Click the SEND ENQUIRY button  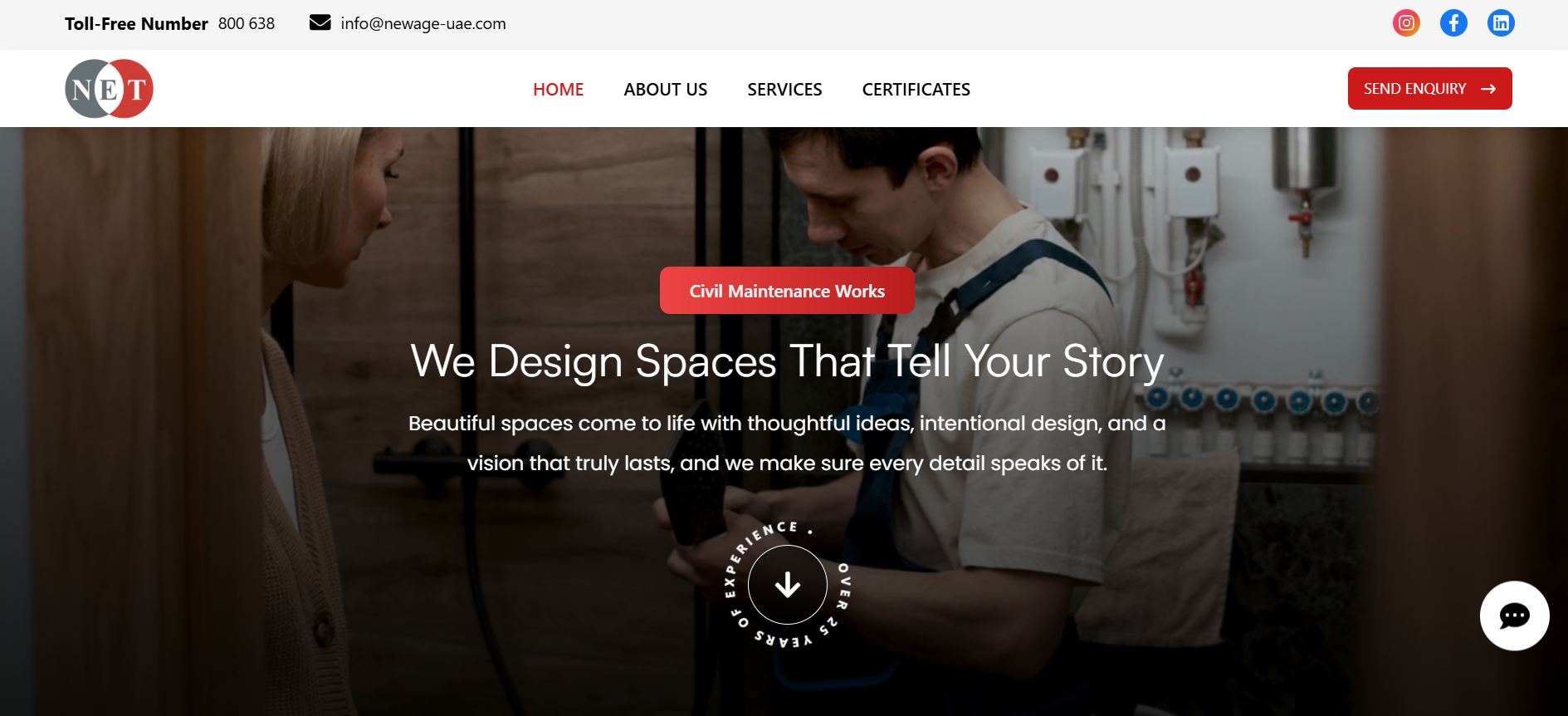(1429, 88)
